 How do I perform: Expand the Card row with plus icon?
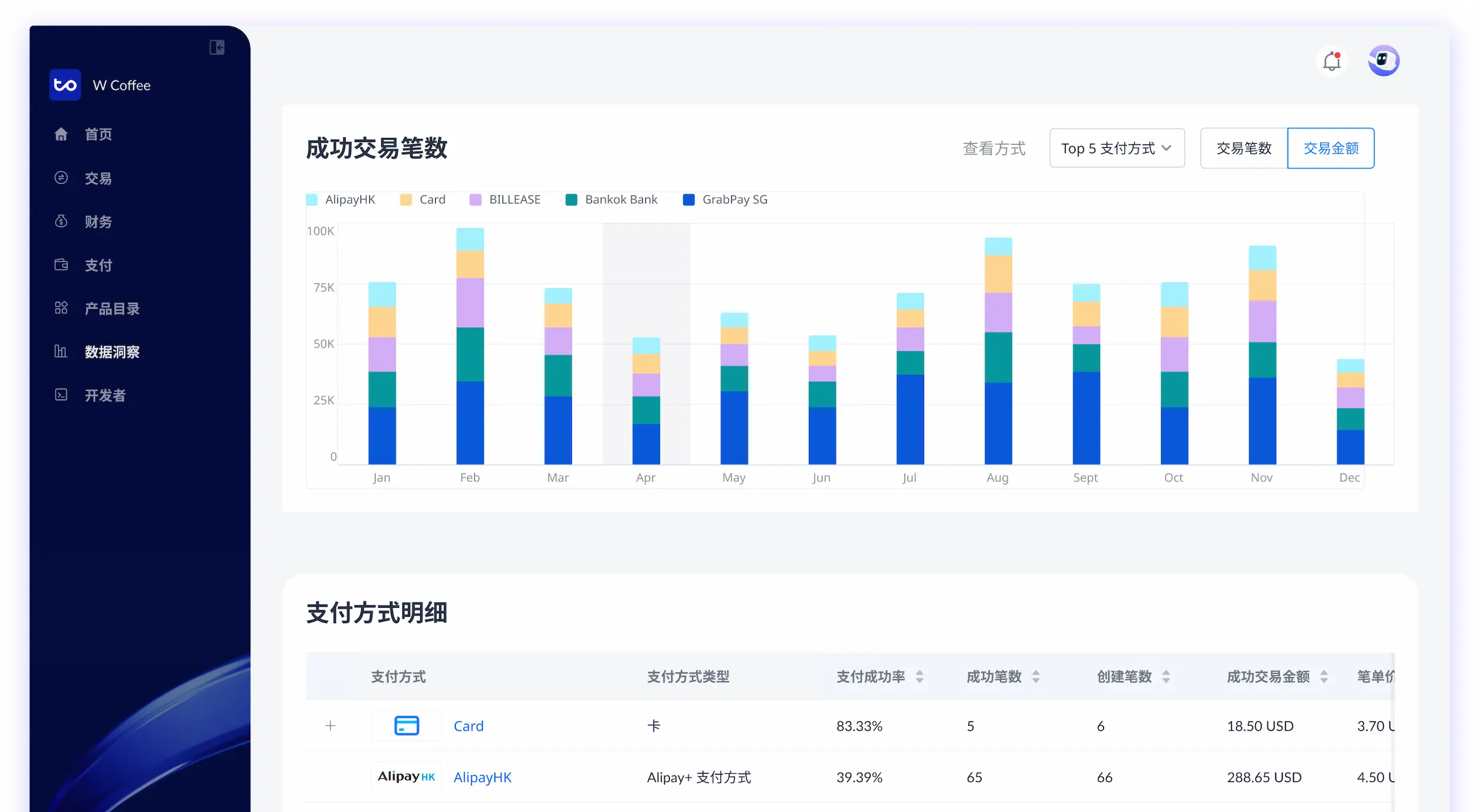point(330,726)
